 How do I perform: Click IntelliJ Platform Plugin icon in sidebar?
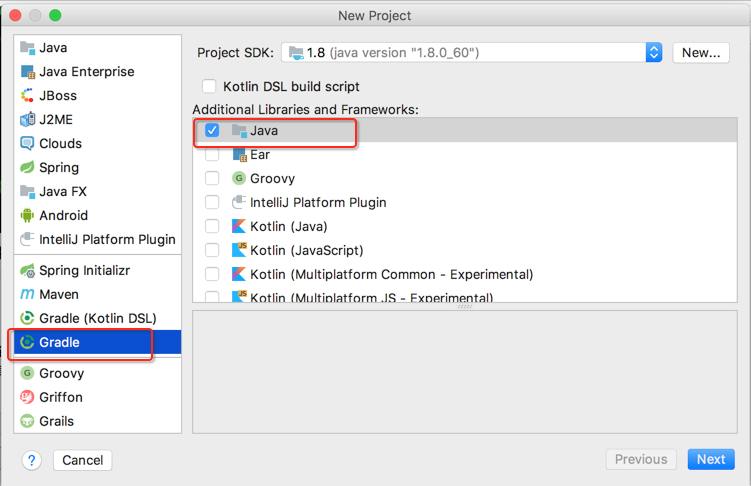pos(27,239)
